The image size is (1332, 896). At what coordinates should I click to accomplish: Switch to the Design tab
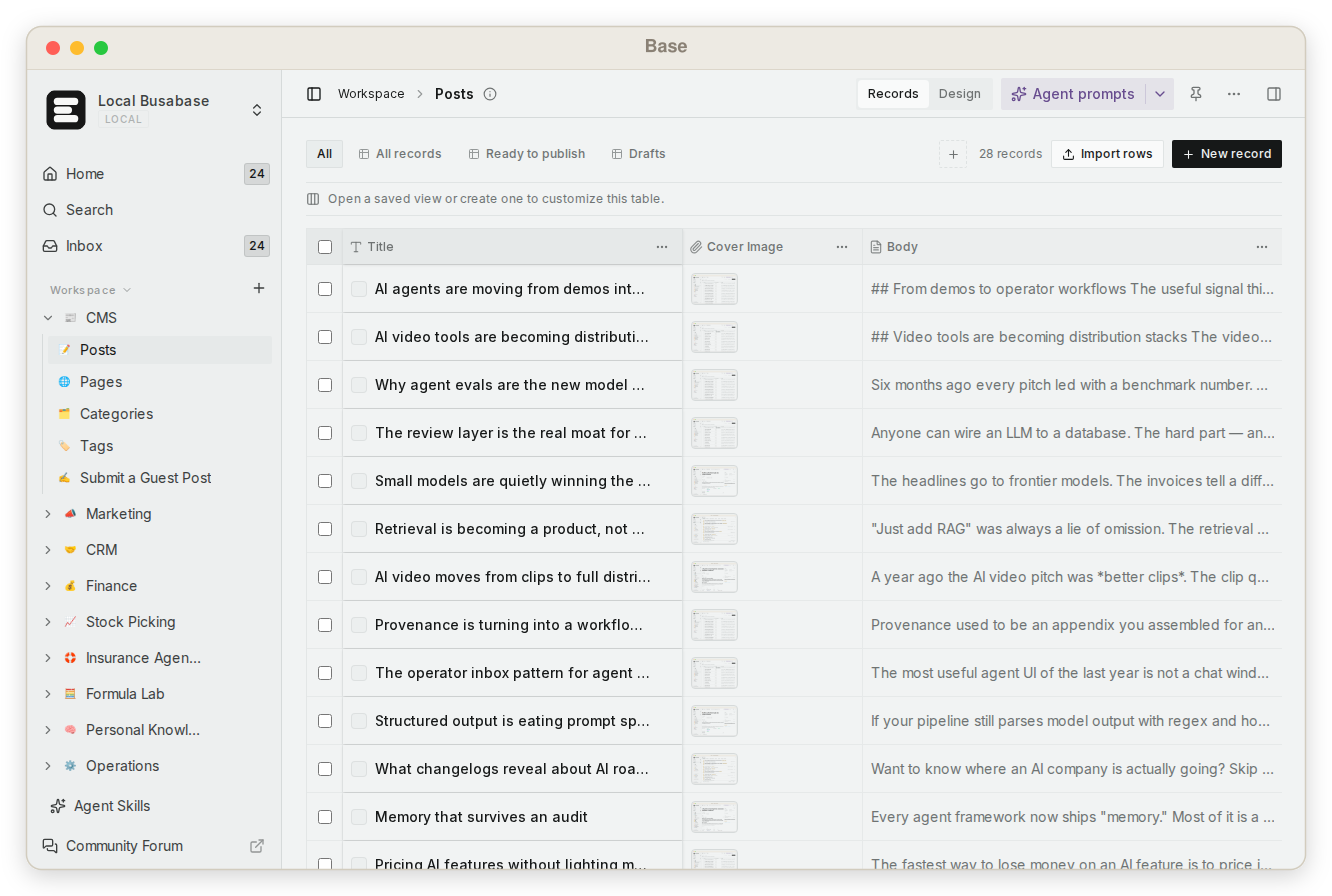(960, 94)
